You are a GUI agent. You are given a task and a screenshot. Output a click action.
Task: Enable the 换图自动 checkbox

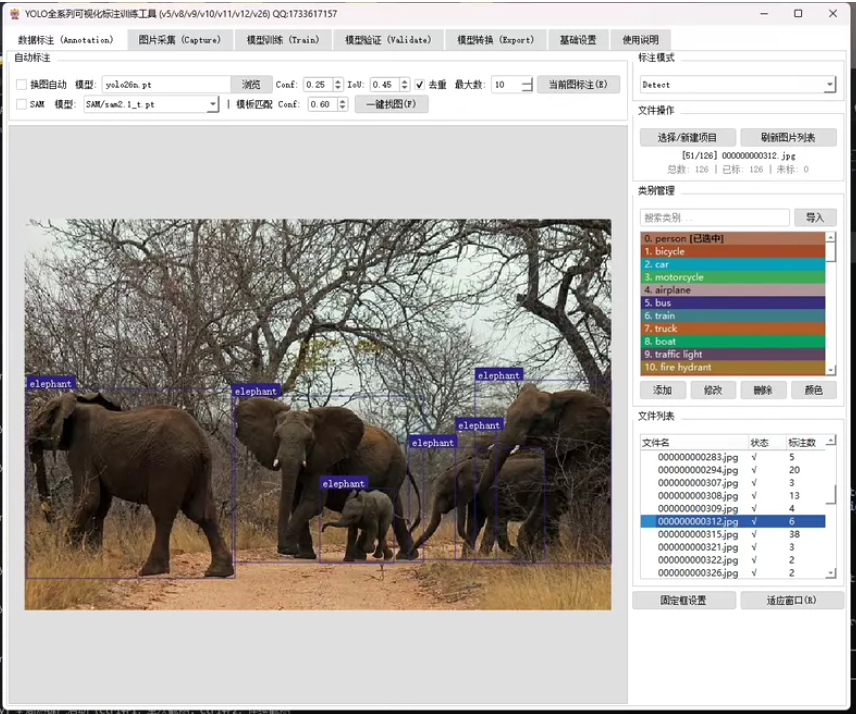(22, 85)
